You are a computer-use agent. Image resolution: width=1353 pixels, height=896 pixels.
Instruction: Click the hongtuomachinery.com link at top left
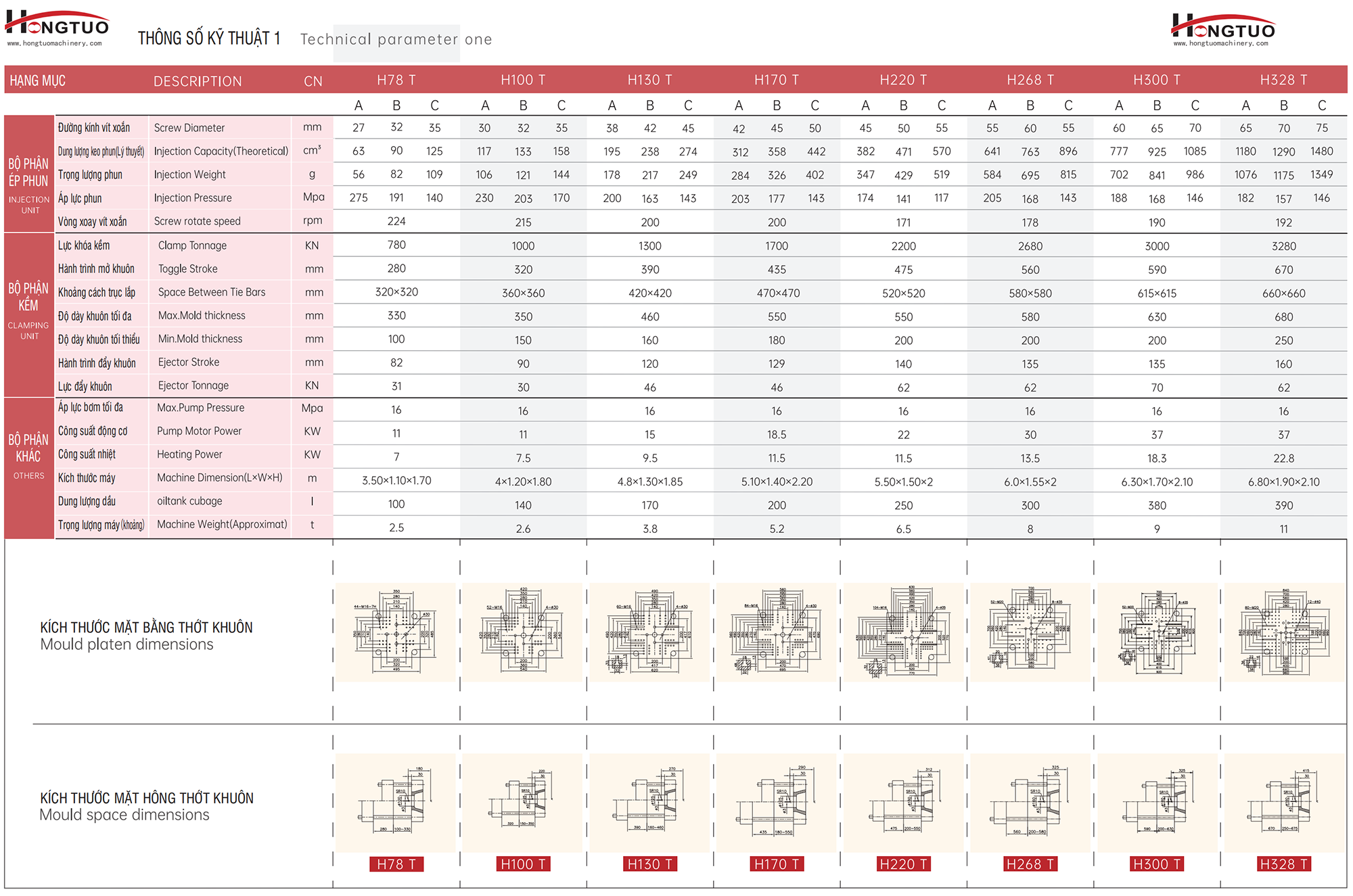[55, 43]
